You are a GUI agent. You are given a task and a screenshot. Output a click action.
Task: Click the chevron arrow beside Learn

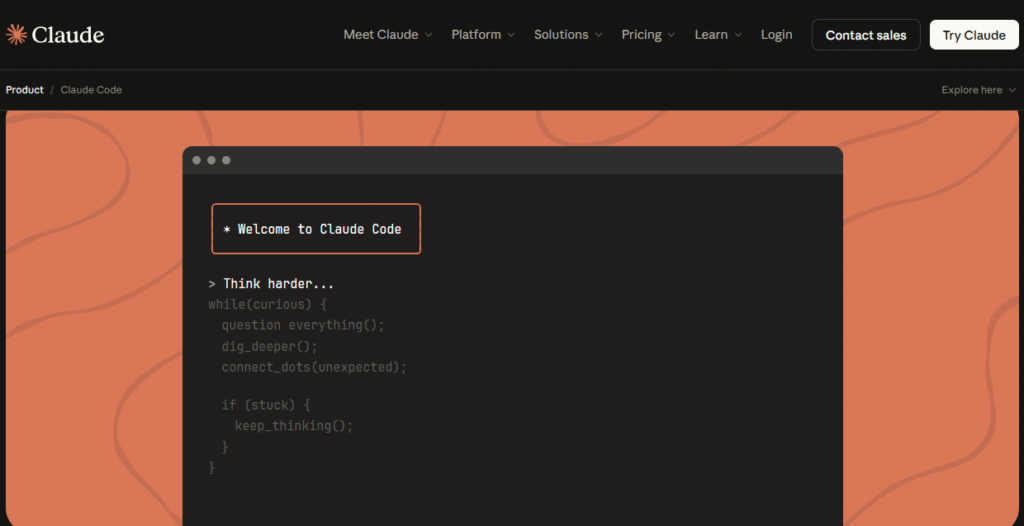[x=738, y=35]
